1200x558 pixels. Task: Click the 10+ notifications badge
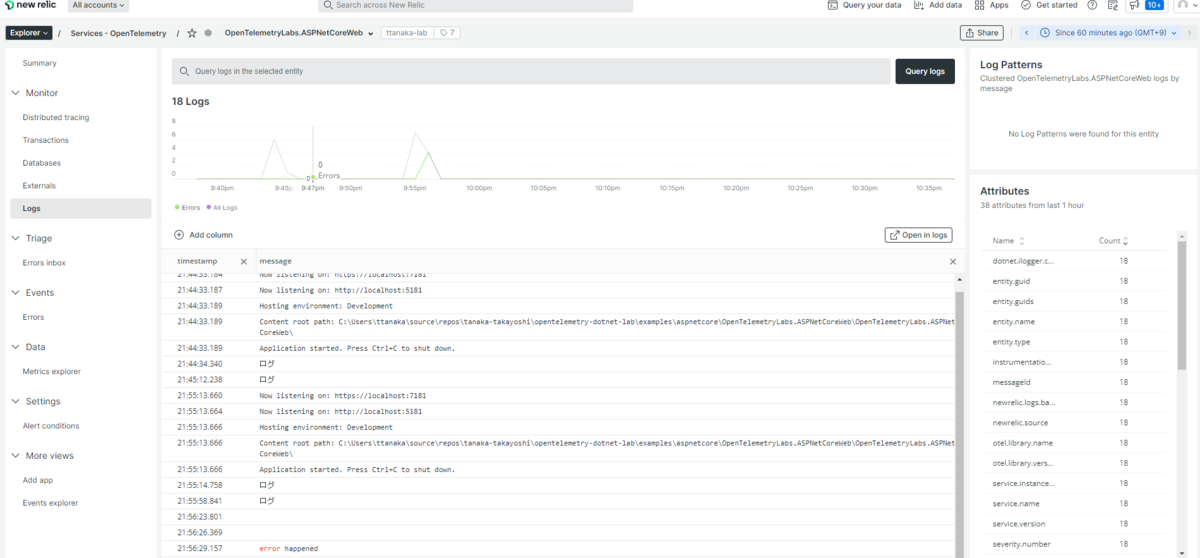click(x=1154, y=5)
